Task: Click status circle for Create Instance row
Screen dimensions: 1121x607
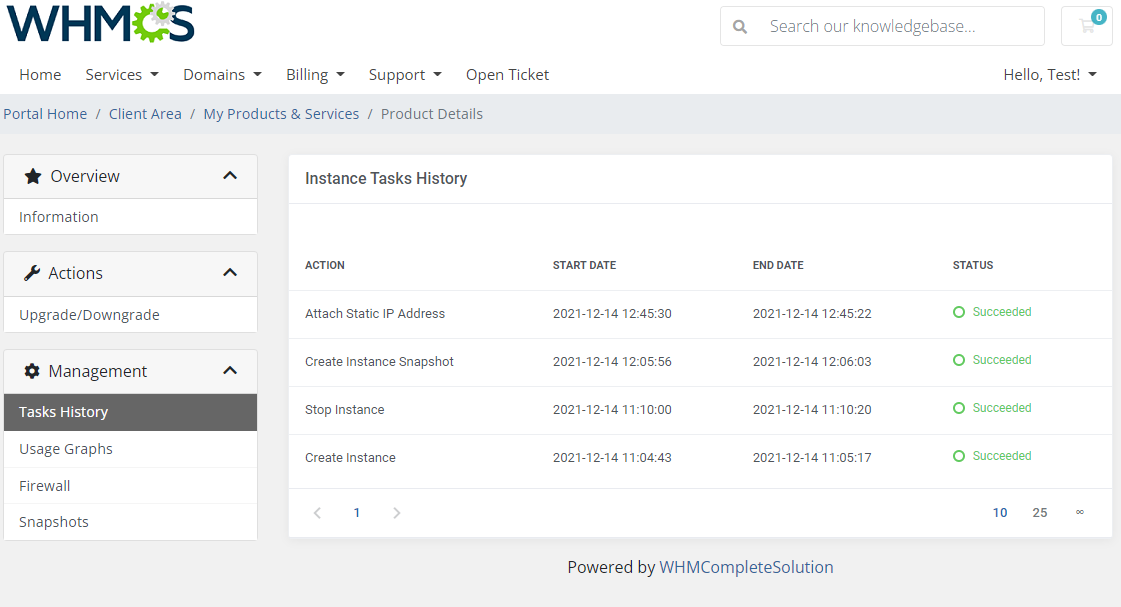Action: coord(959,455)
